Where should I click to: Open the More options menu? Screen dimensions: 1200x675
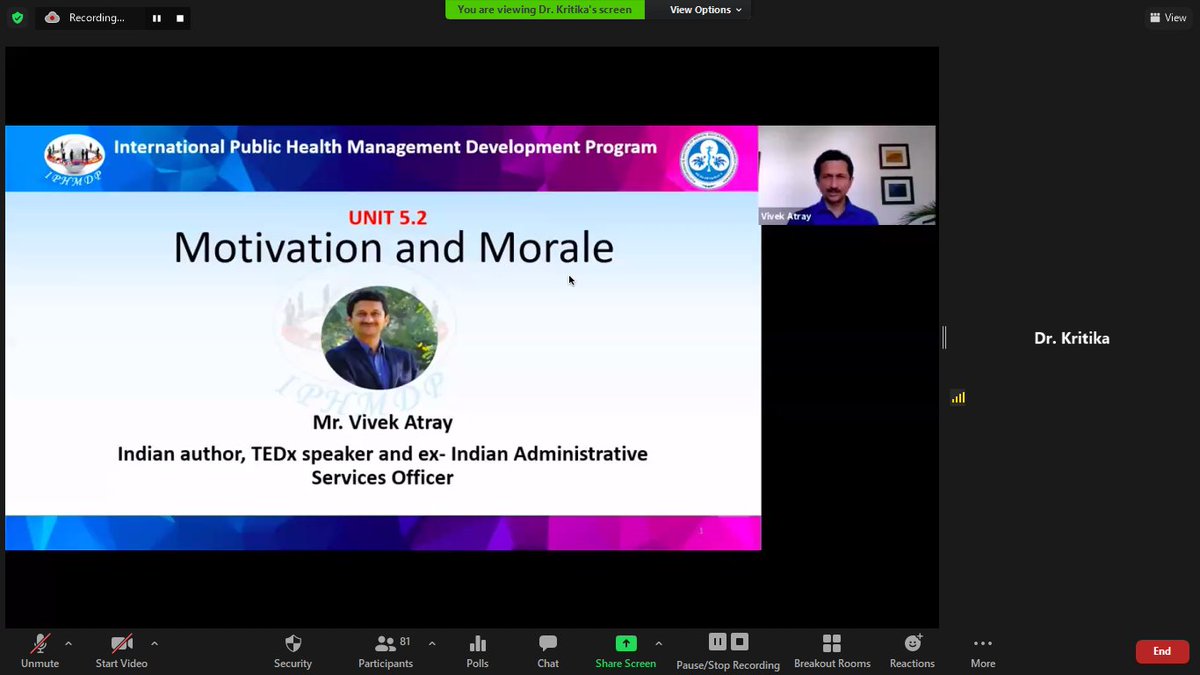coord(983,651)
